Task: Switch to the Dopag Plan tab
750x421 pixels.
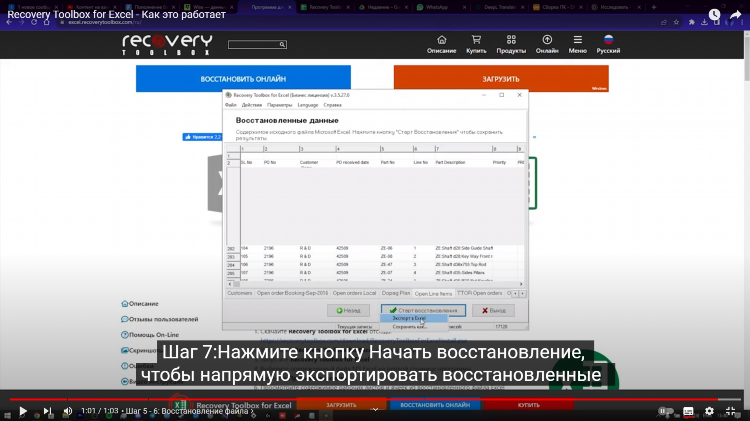Action: pyautogui.click(x=396, y=293)
